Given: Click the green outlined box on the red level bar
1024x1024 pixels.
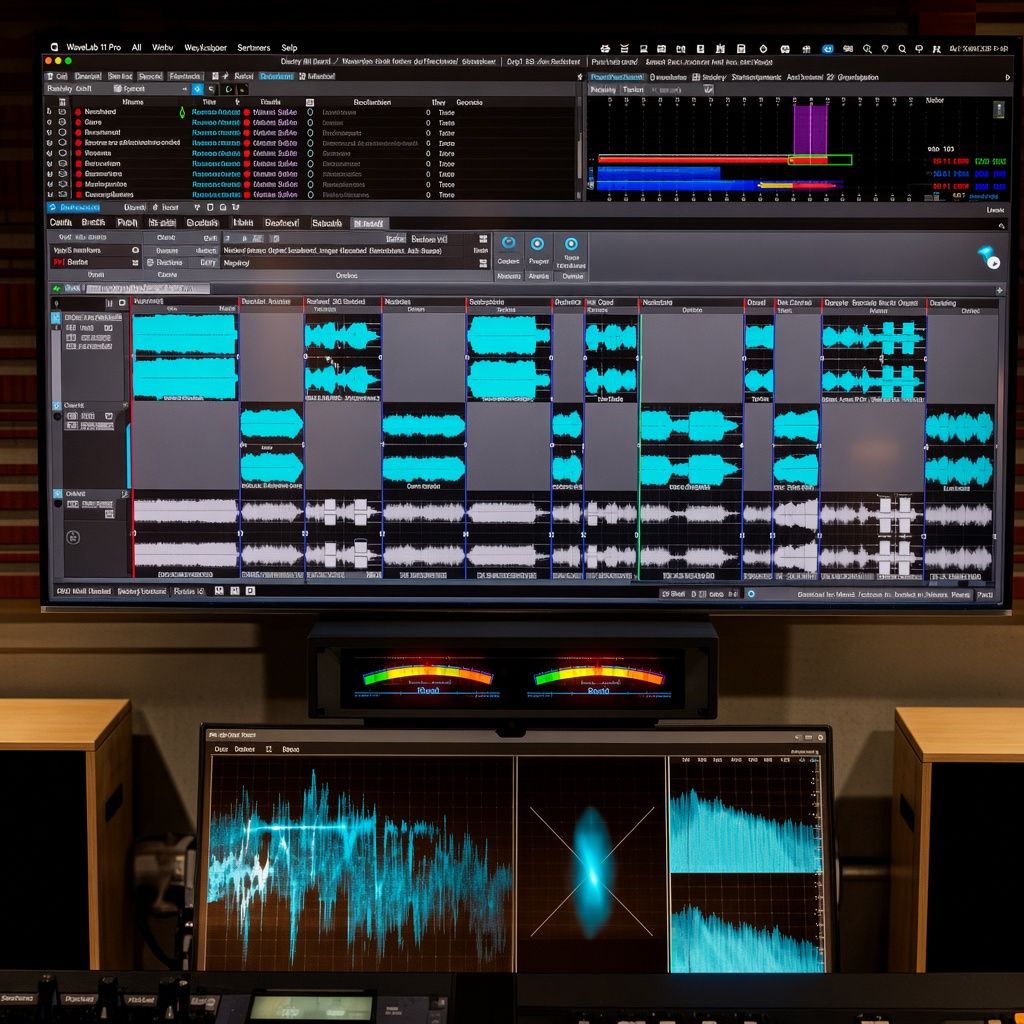Looking at the screenshot, I should point(820,159).
